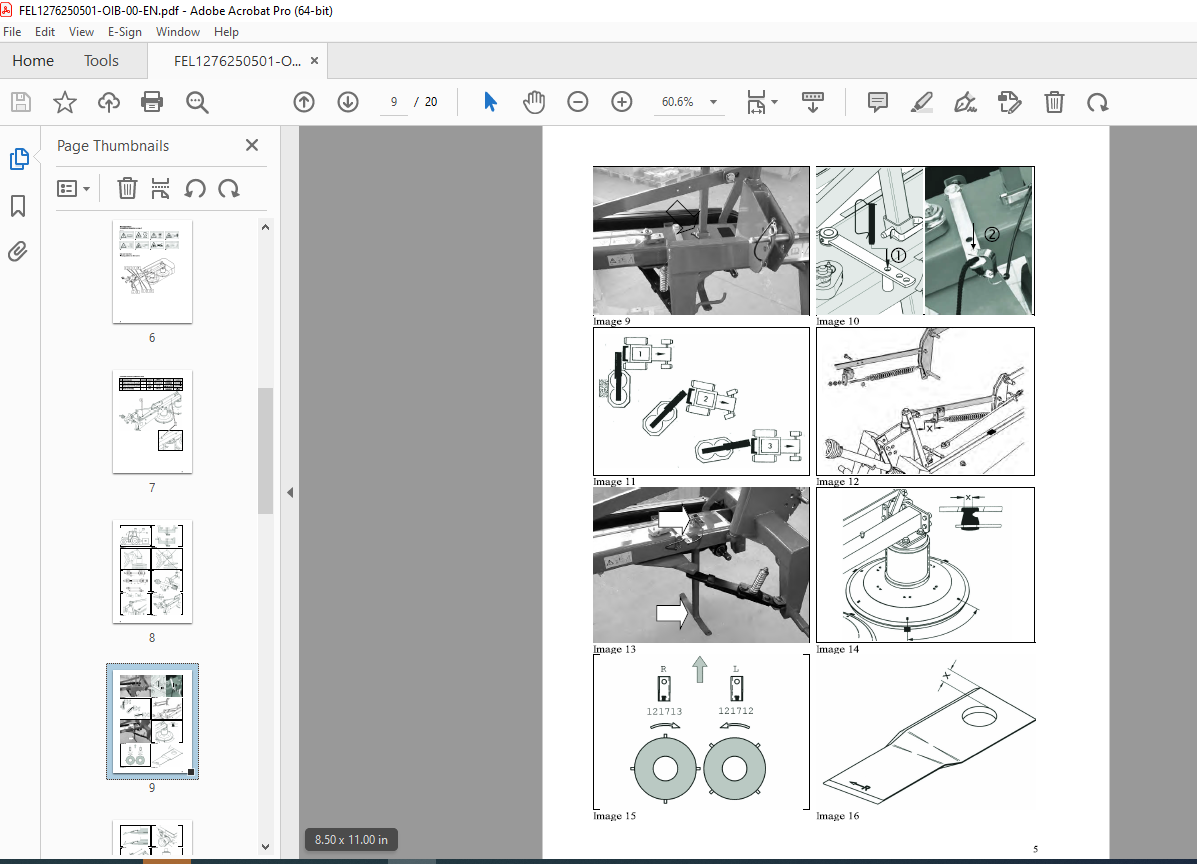1197x864 pixels.
Task: Click the Image 12 caption text
Action: [837, 482]
